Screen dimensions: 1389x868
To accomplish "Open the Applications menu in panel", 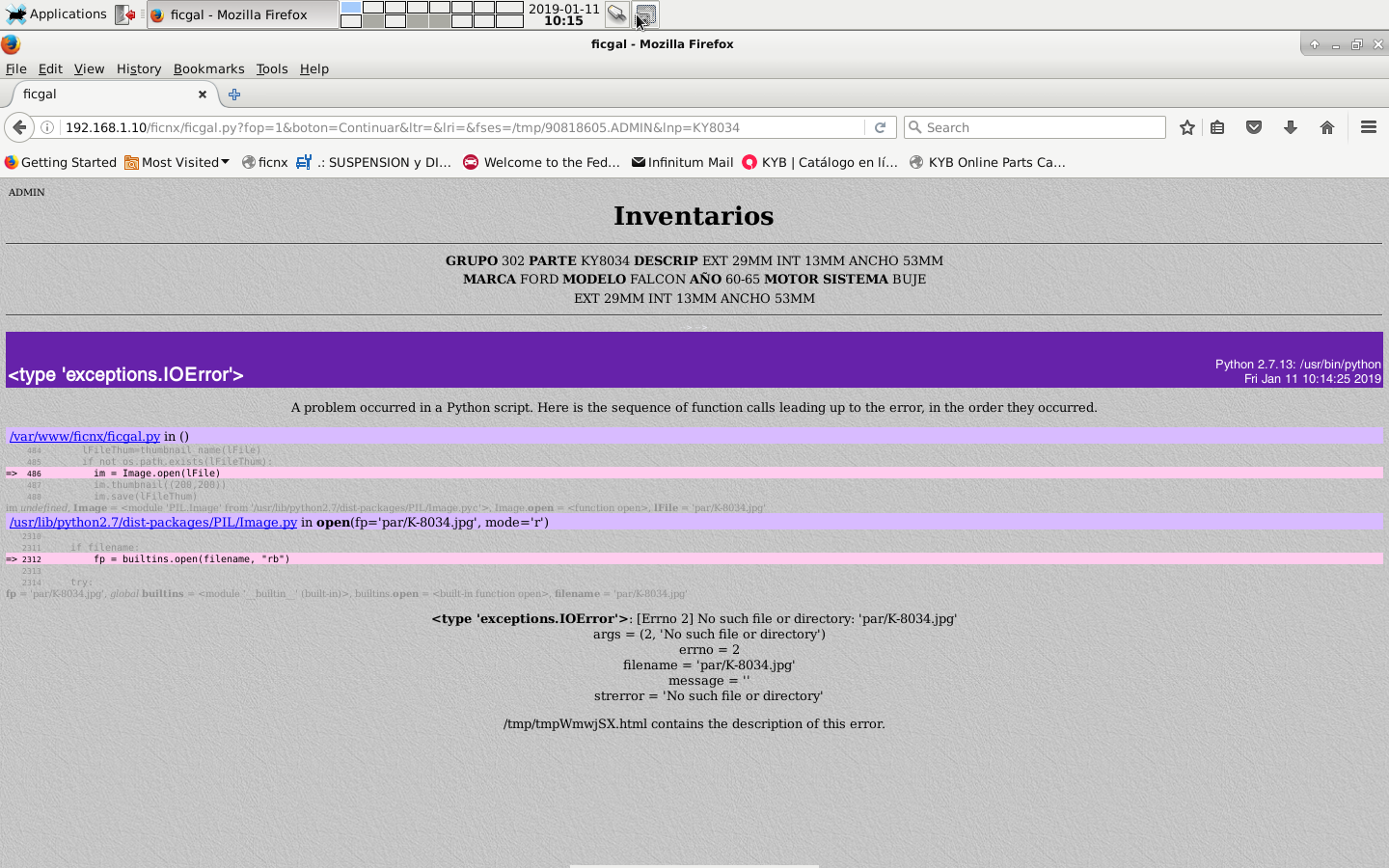I will click(56, 14).
